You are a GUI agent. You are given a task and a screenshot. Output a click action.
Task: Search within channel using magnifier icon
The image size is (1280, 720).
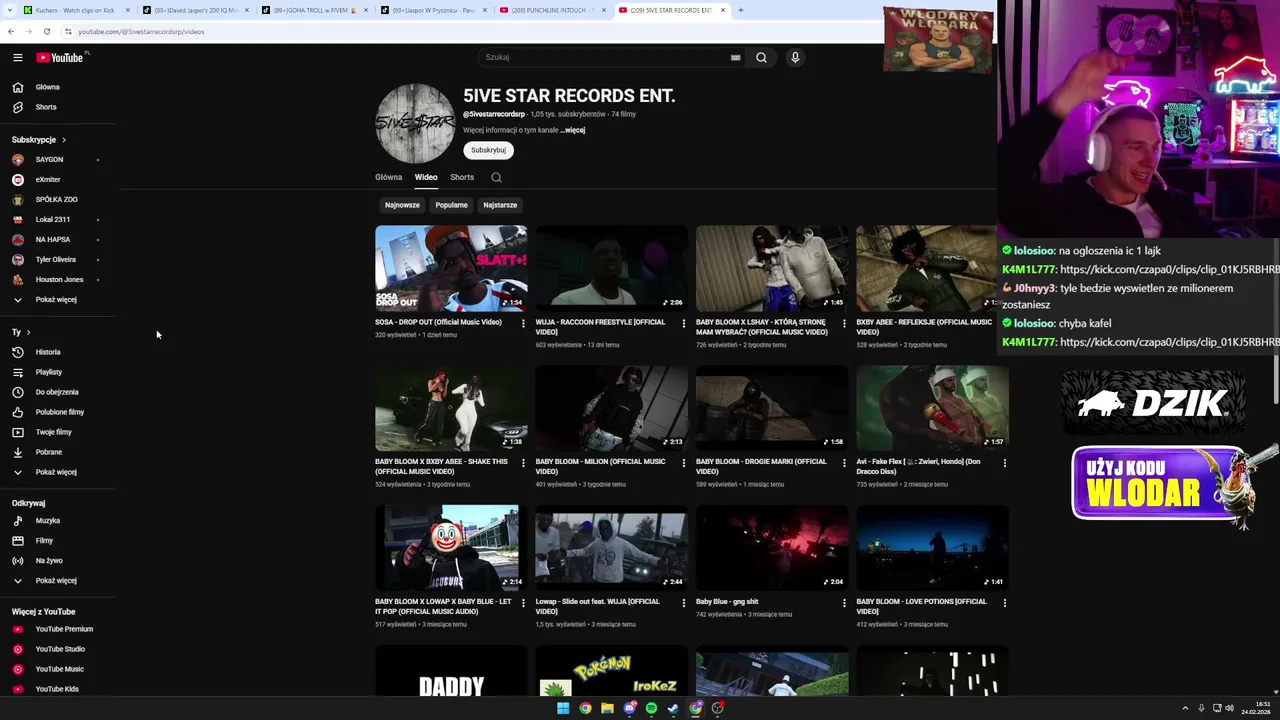pos(496,177)
